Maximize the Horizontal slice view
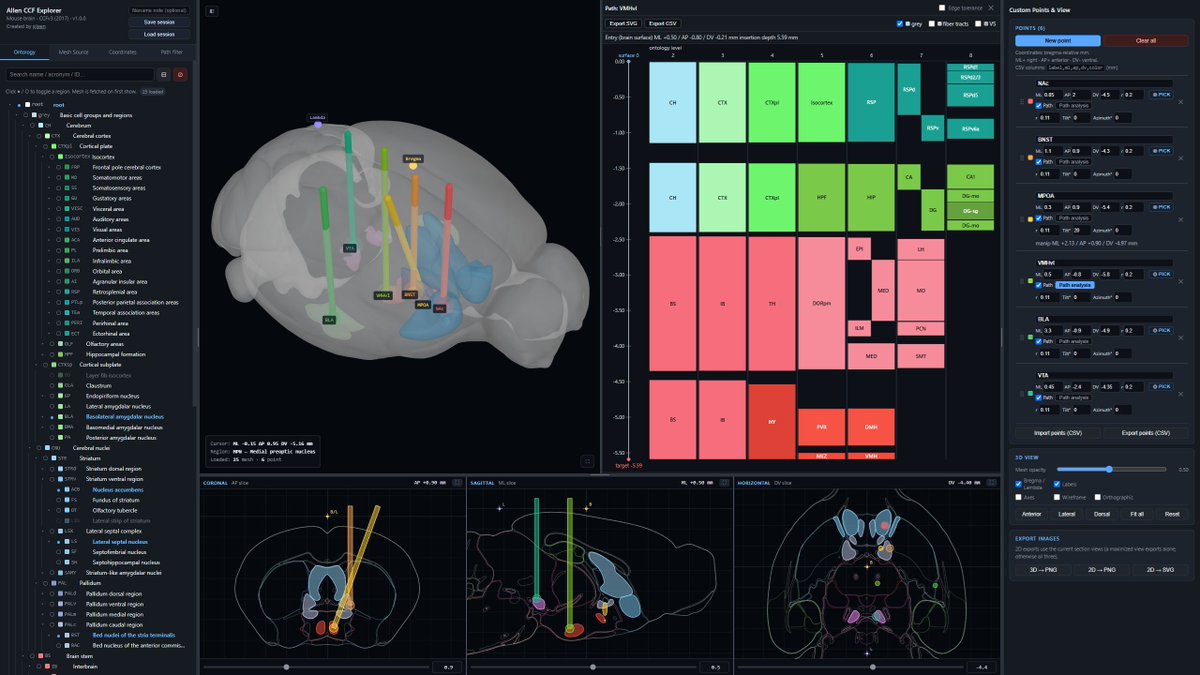 pos(991,483)
